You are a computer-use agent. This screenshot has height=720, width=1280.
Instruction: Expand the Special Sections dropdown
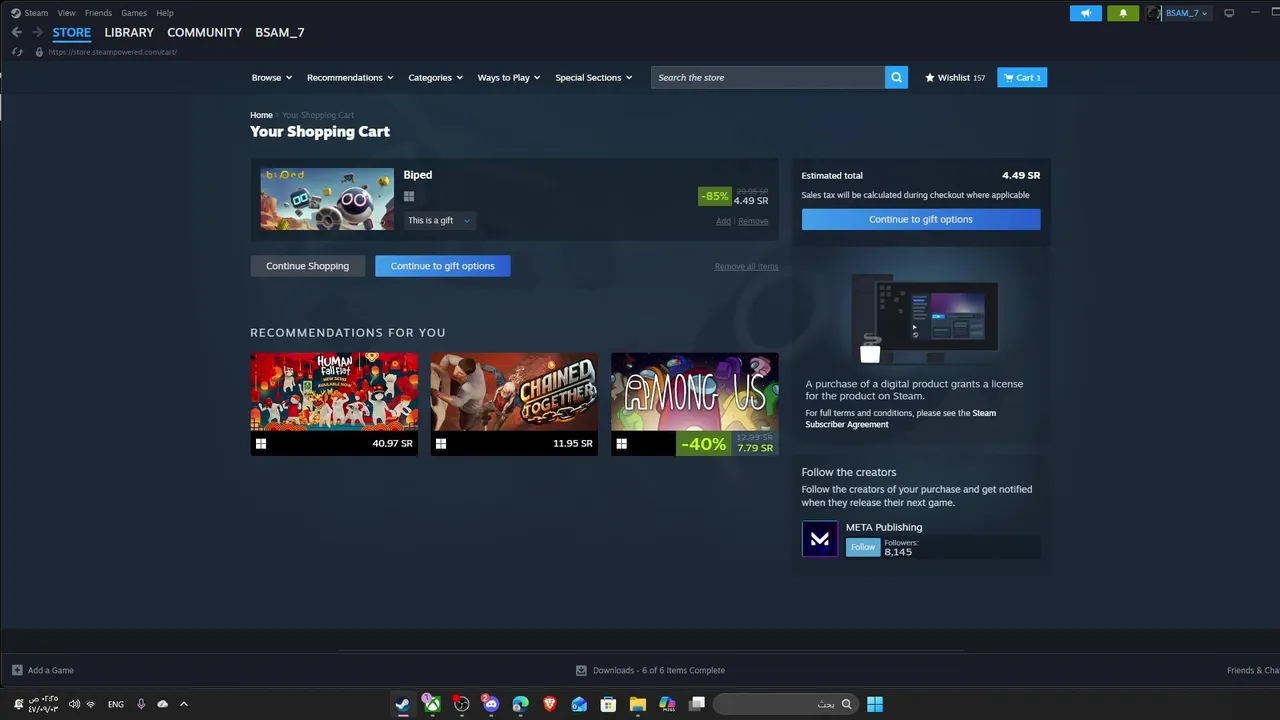click(x=593, y=77)
